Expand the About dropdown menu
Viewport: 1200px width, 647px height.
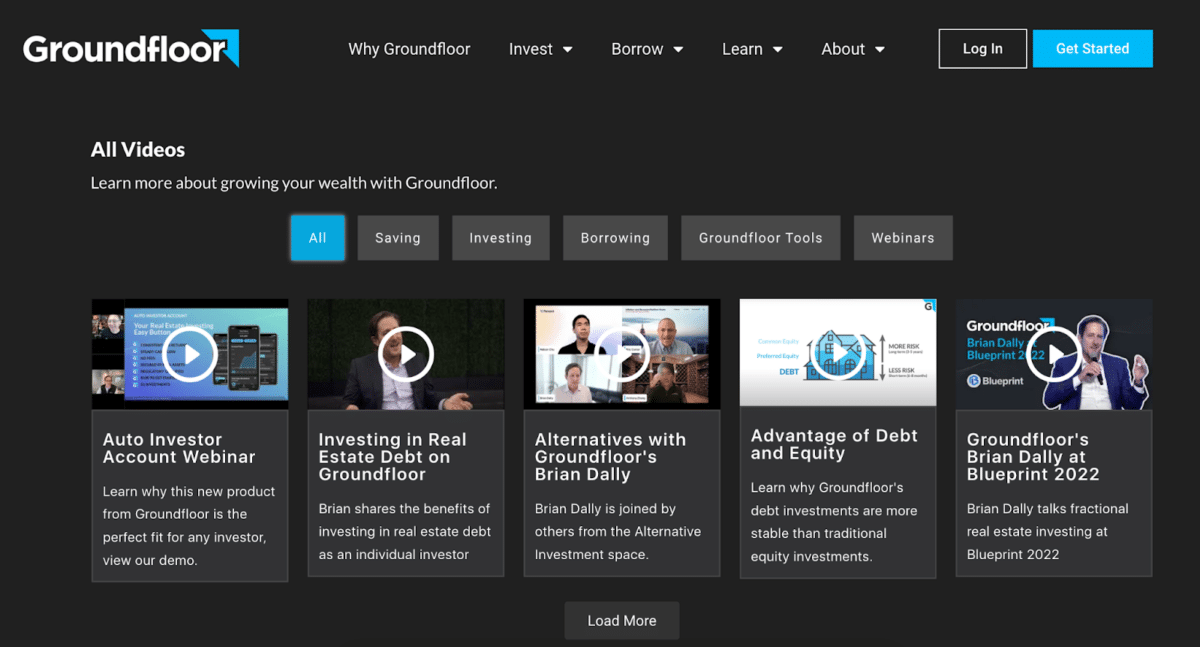click(853, 49)
